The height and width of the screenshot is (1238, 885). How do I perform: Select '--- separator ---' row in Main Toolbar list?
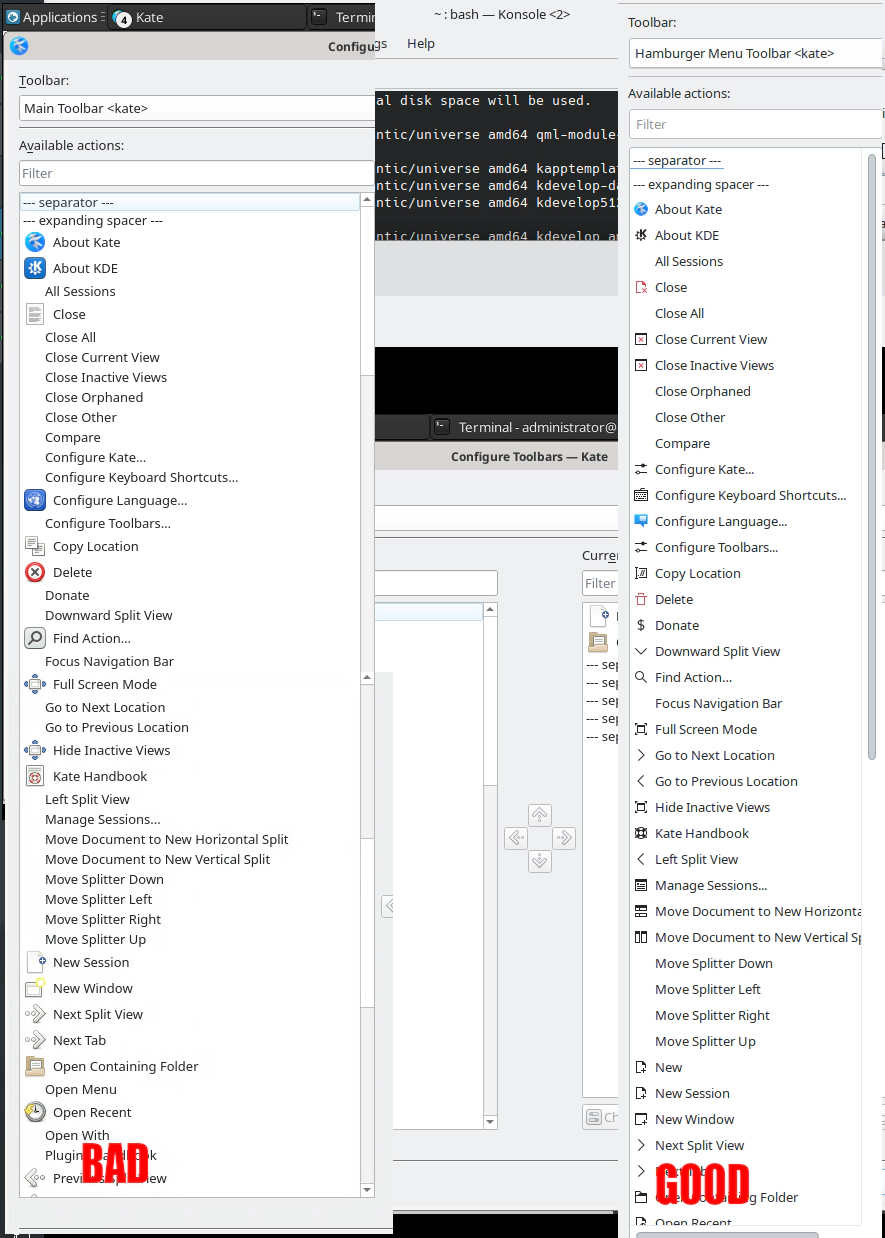tap(189, 202)
